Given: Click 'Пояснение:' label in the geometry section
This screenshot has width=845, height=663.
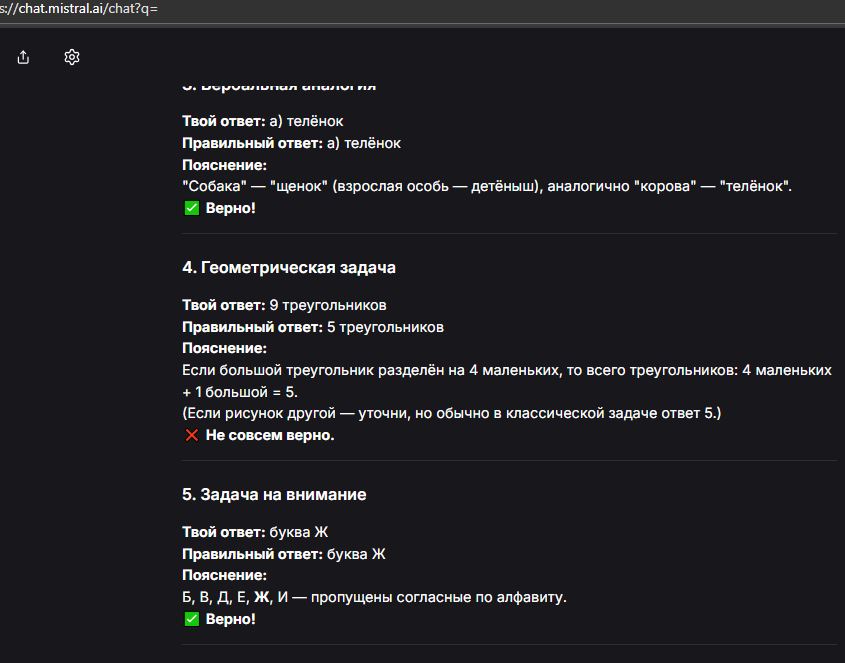Looking at the screenshot, I should (224, 349).
